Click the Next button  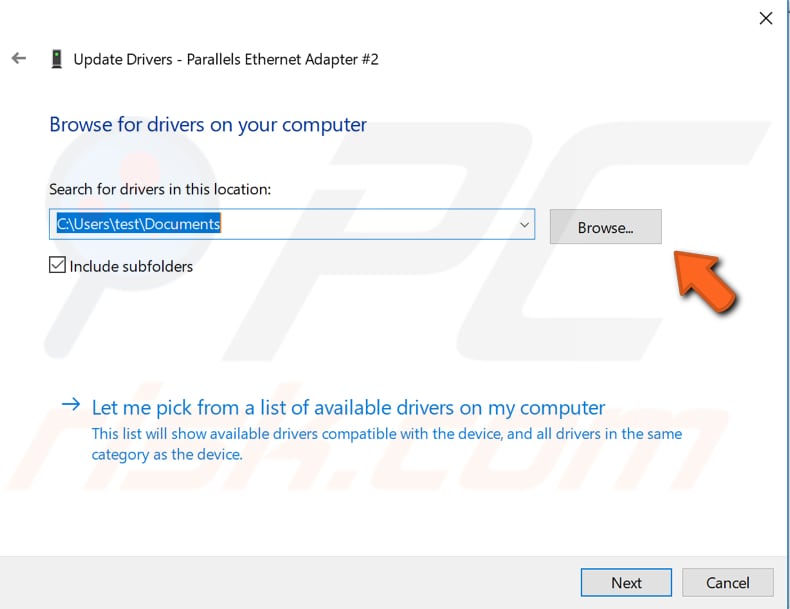[626, 583]
